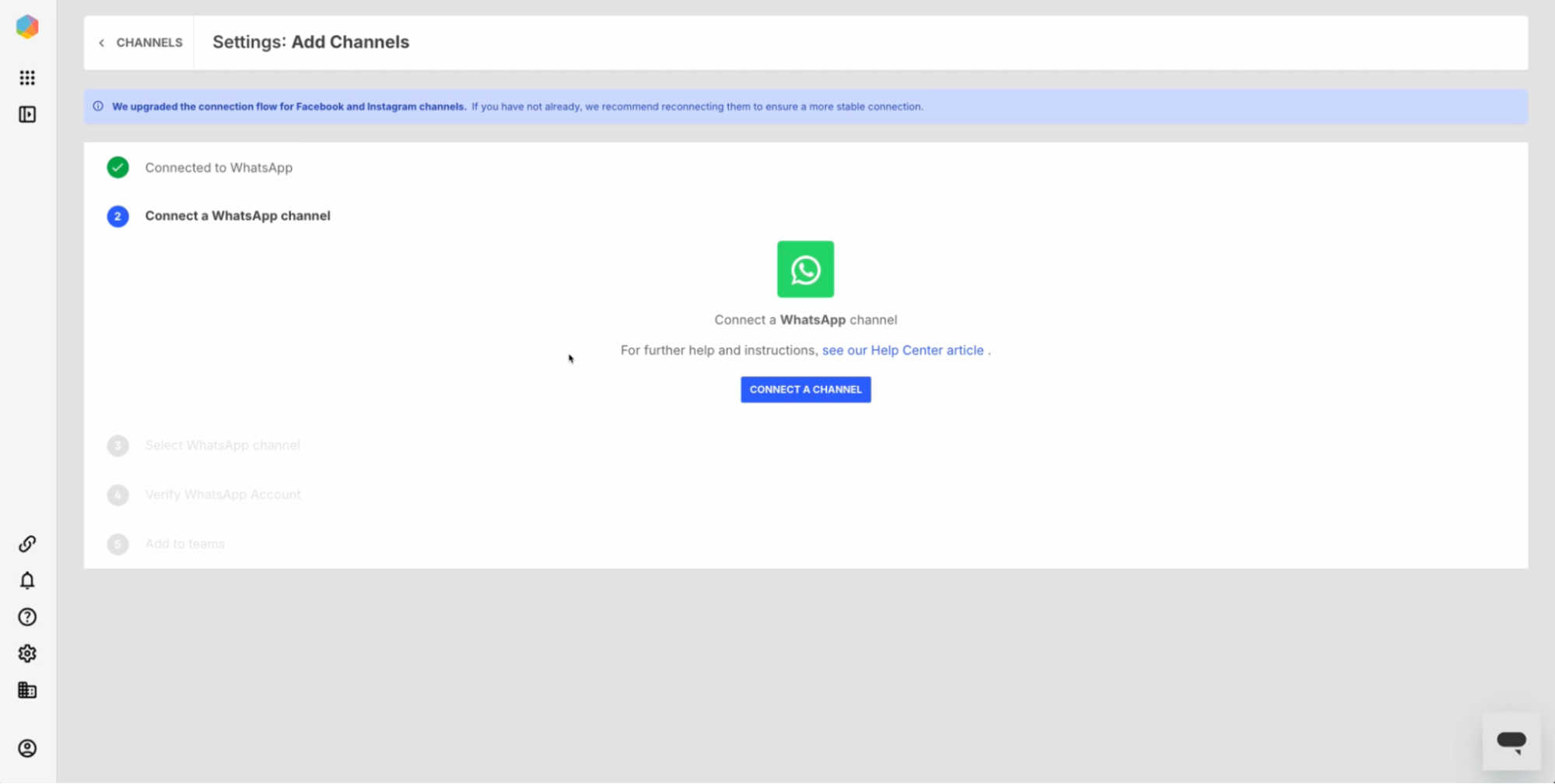This screenshot has height=784, width=1555.
Task: Select the Verify WhatsApp Account step
Action: pos(222,495)
